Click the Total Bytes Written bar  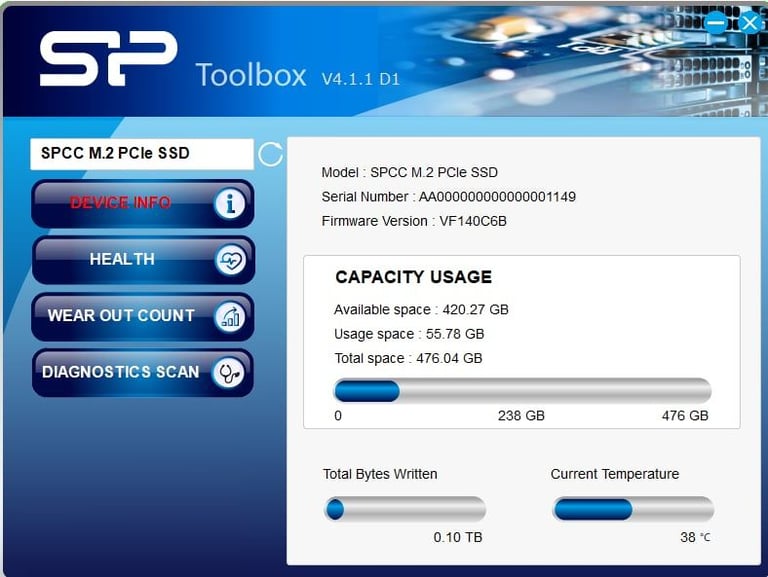tap(405, 509)
